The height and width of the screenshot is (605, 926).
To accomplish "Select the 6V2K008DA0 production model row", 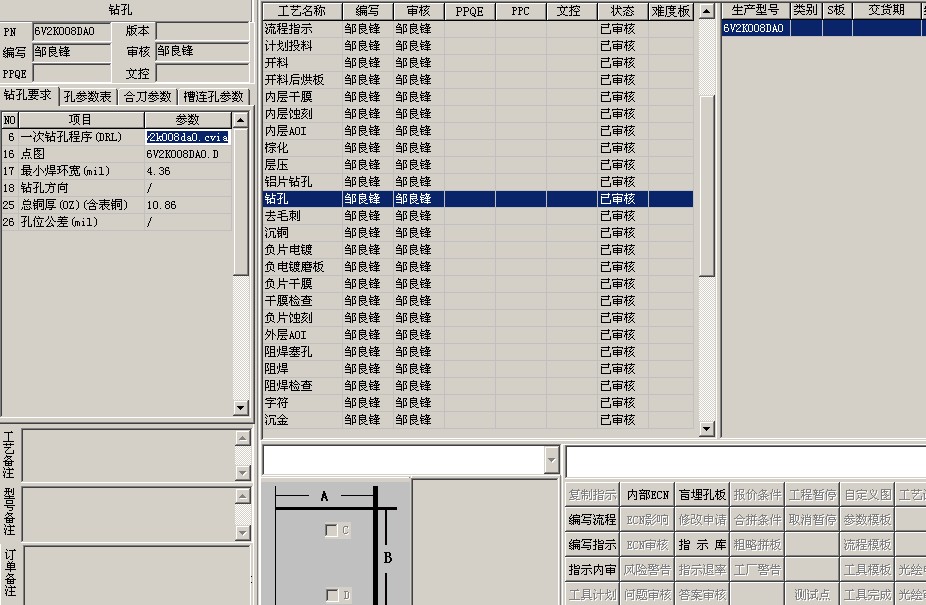I will click(823, 28).
